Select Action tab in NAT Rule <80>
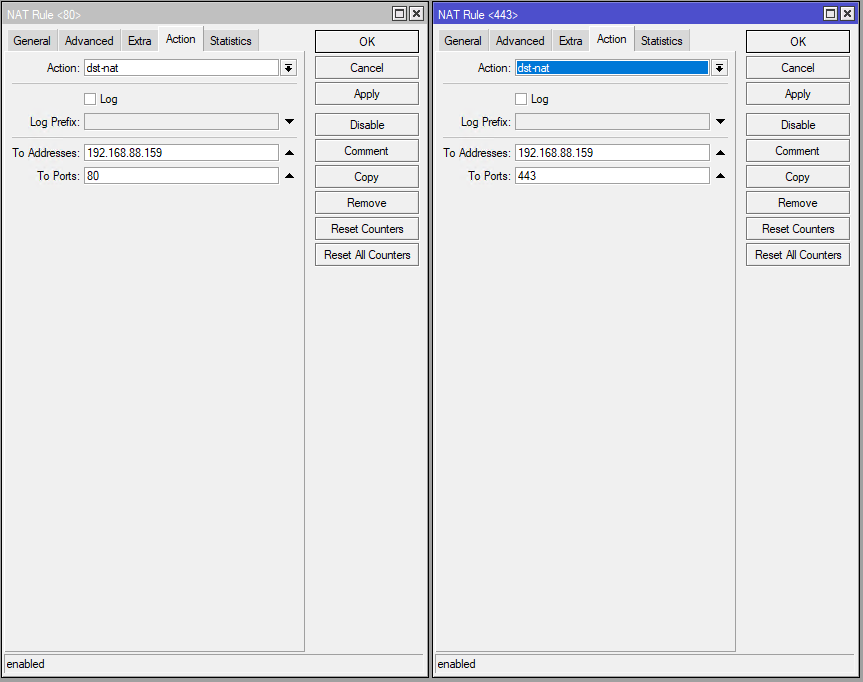The image size is (863, 682). (181, 39)
